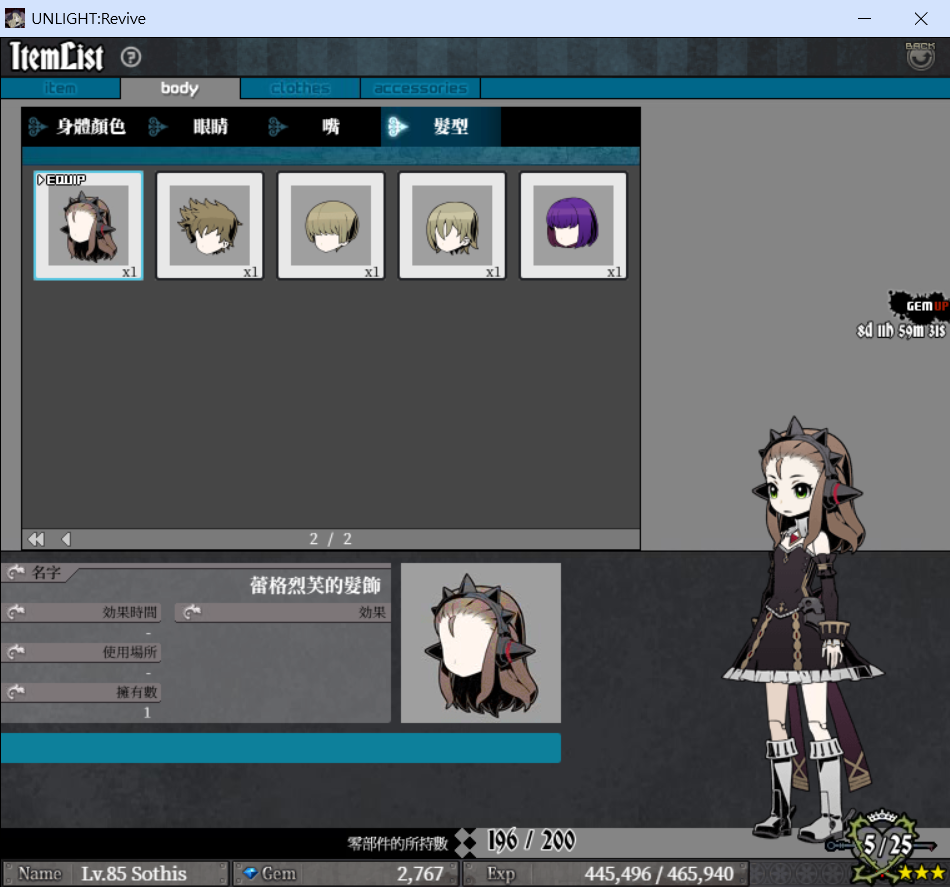Click the 零部件的所持數 label
The width and height of the screenshot is (950, 887).
397,843
